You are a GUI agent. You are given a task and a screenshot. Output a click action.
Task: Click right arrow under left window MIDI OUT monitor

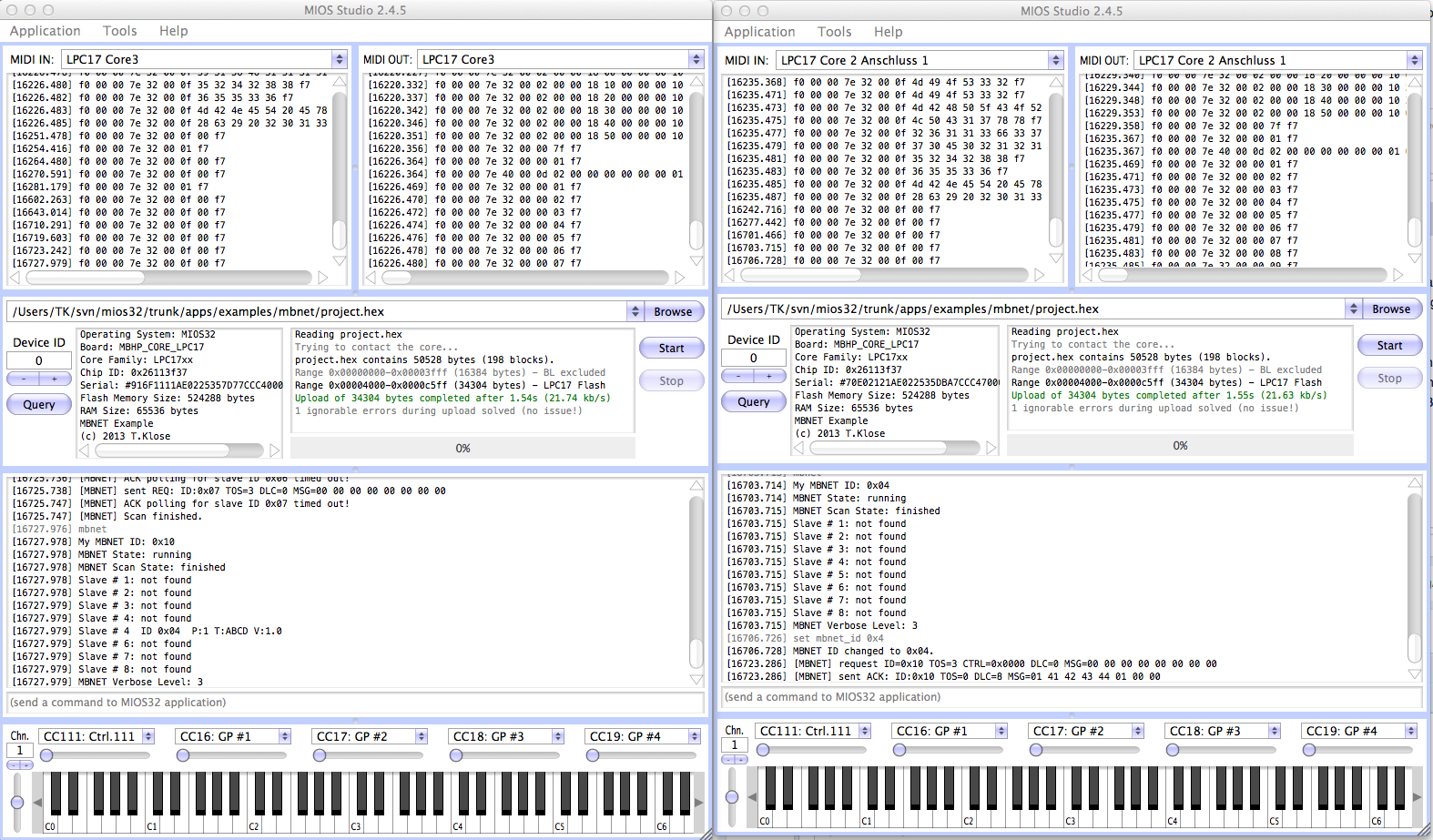click(680, 277)
